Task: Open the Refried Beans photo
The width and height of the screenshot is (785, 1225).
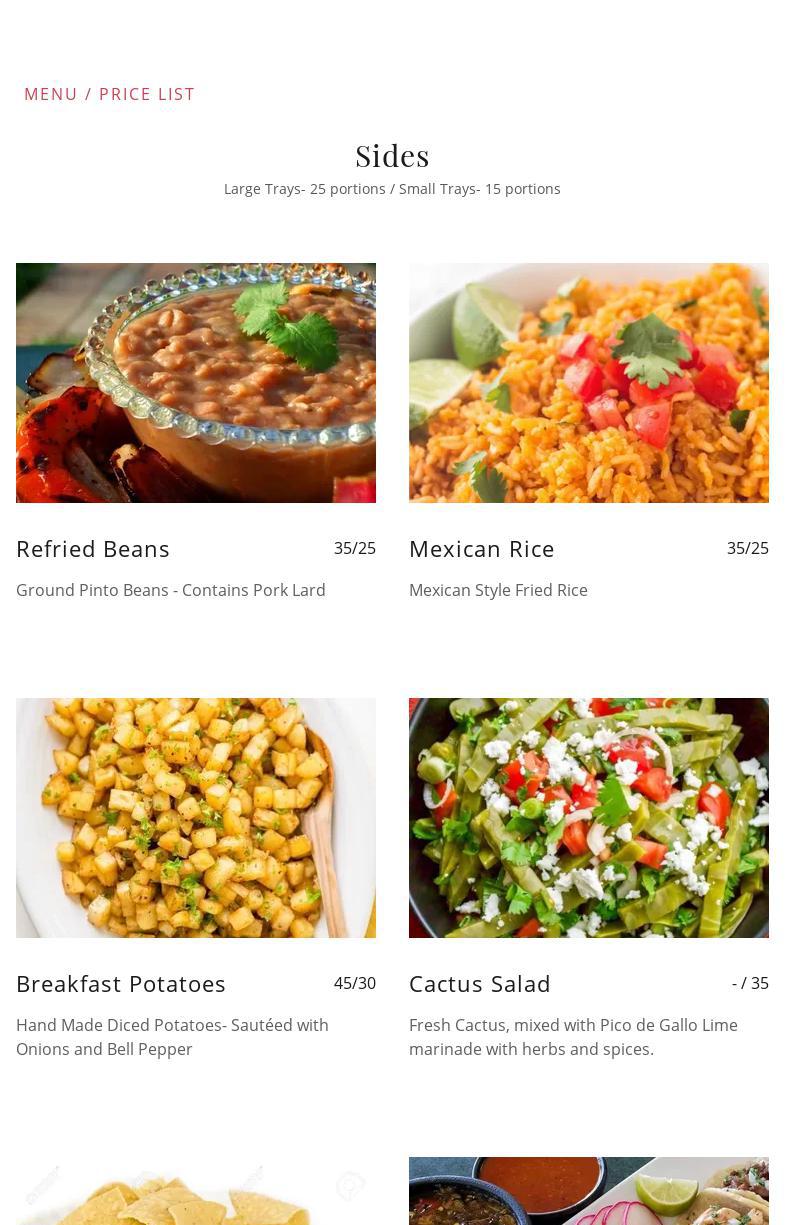Action: click(196, 383)
